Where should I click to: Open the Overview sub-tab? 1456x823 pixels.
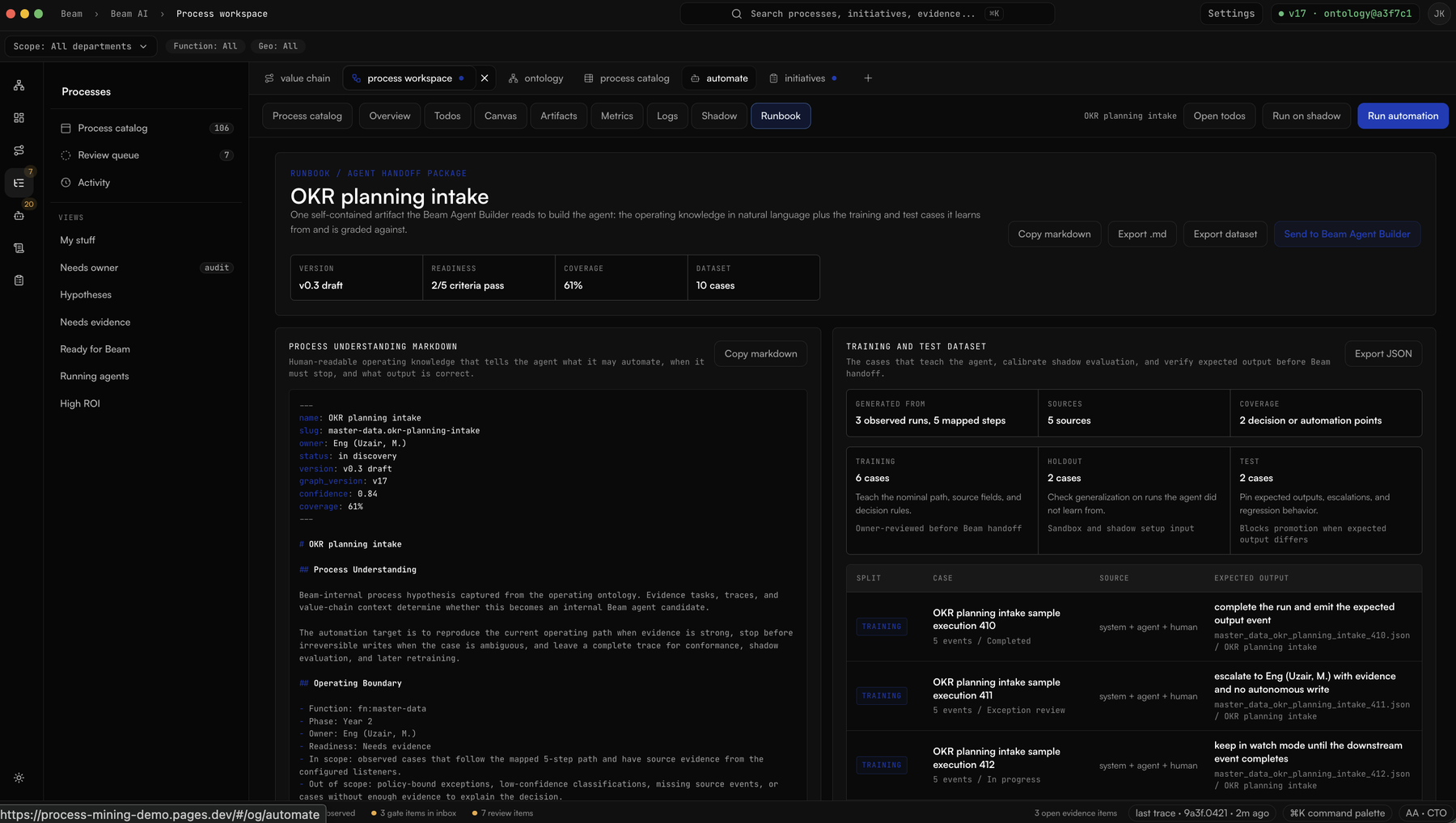tap(390, 116)
